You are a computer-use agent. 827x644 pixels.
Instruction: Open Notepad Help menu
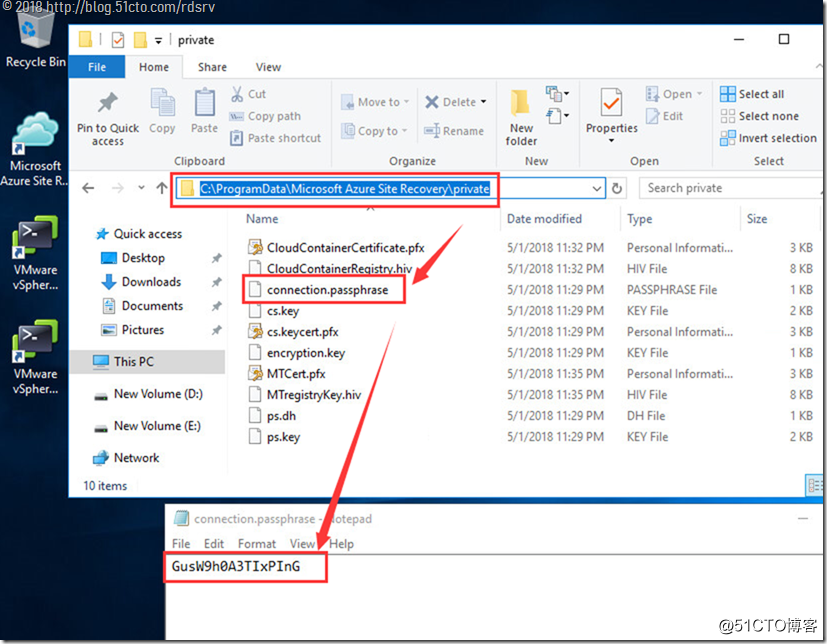pyautogui.click(x=341, y=544)
